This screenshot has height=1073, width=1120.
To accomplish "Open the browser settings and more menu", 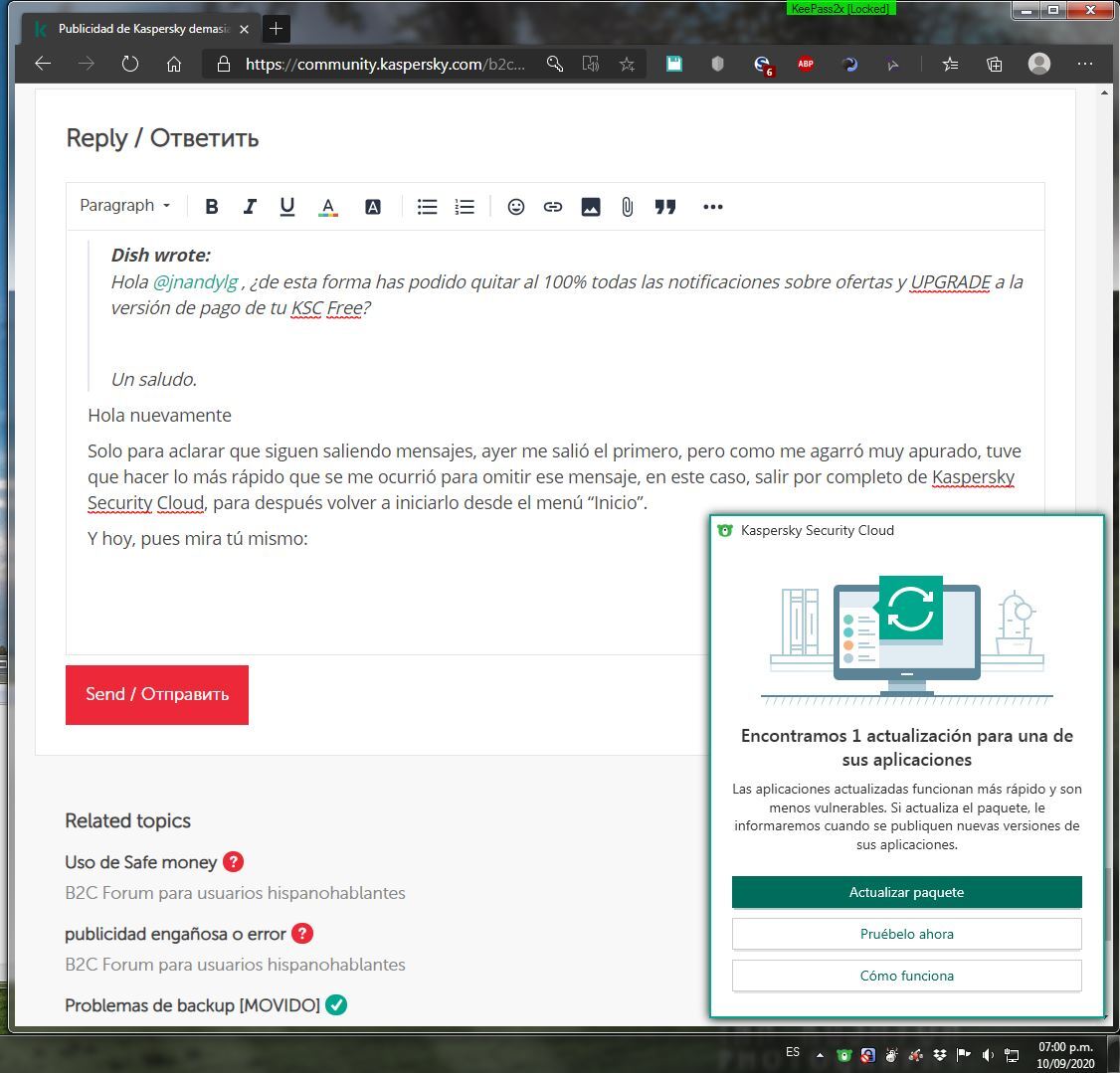I will [x=1085, y=65].
